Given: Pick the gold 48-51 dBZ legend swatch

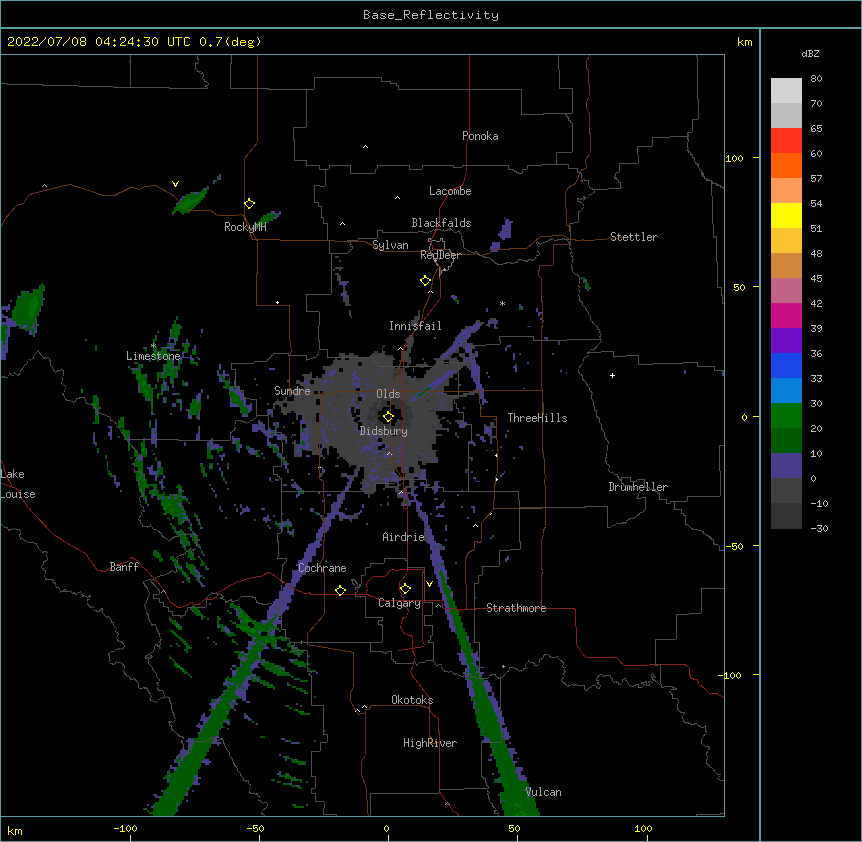Looking at the screenshot, I should [786, 241].
